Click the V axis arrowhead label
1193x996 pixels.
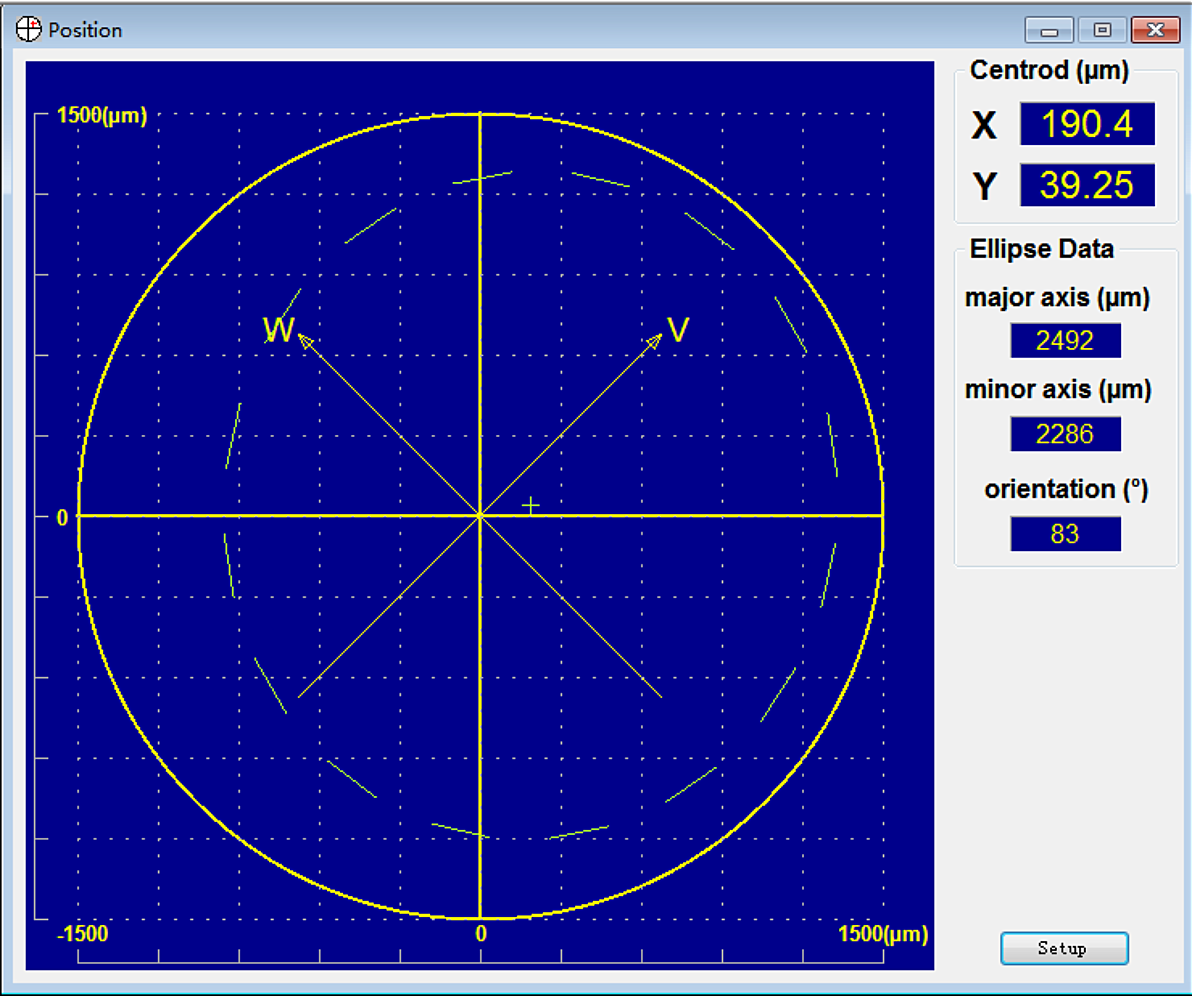[677, 331]
